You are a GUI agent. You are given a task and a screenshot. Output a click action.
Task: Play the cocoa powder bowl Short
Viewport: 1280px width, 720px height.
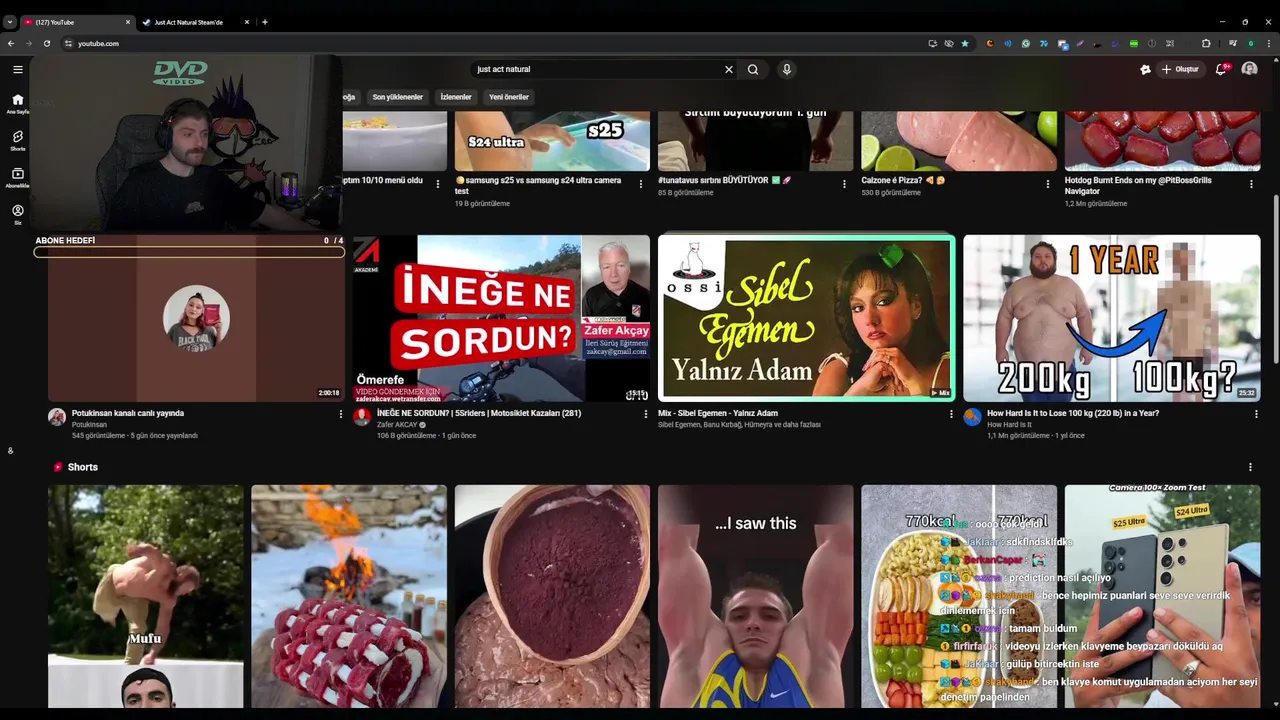(552, 597)
